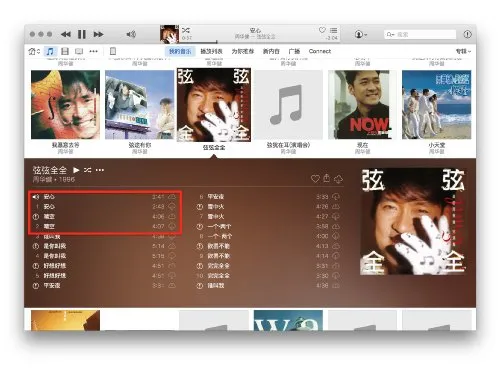
Task: Open the Connect tab
Action: (320, 51)
